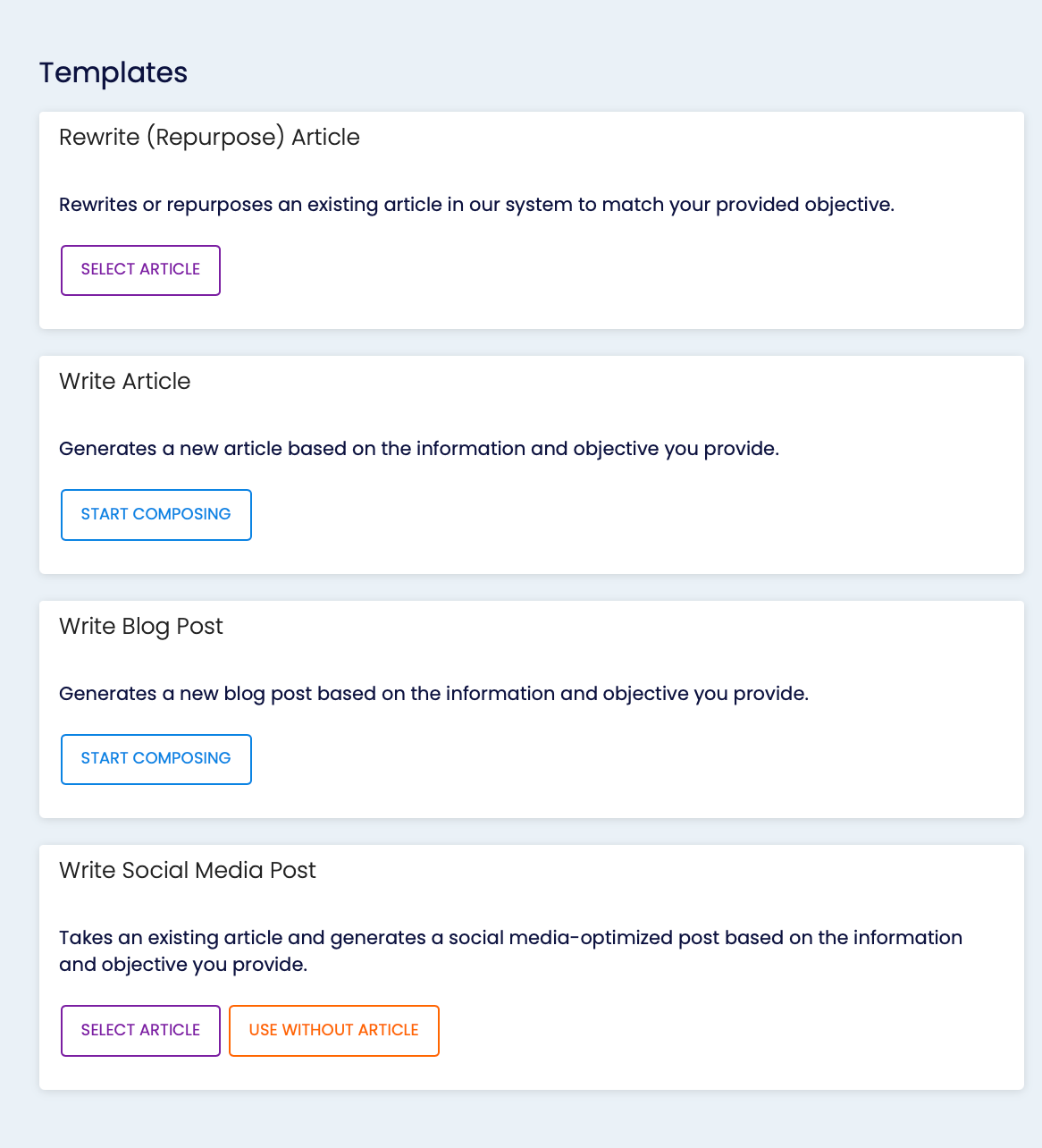Click the Rewrite (Repurpose) Article title

(209, 138)
